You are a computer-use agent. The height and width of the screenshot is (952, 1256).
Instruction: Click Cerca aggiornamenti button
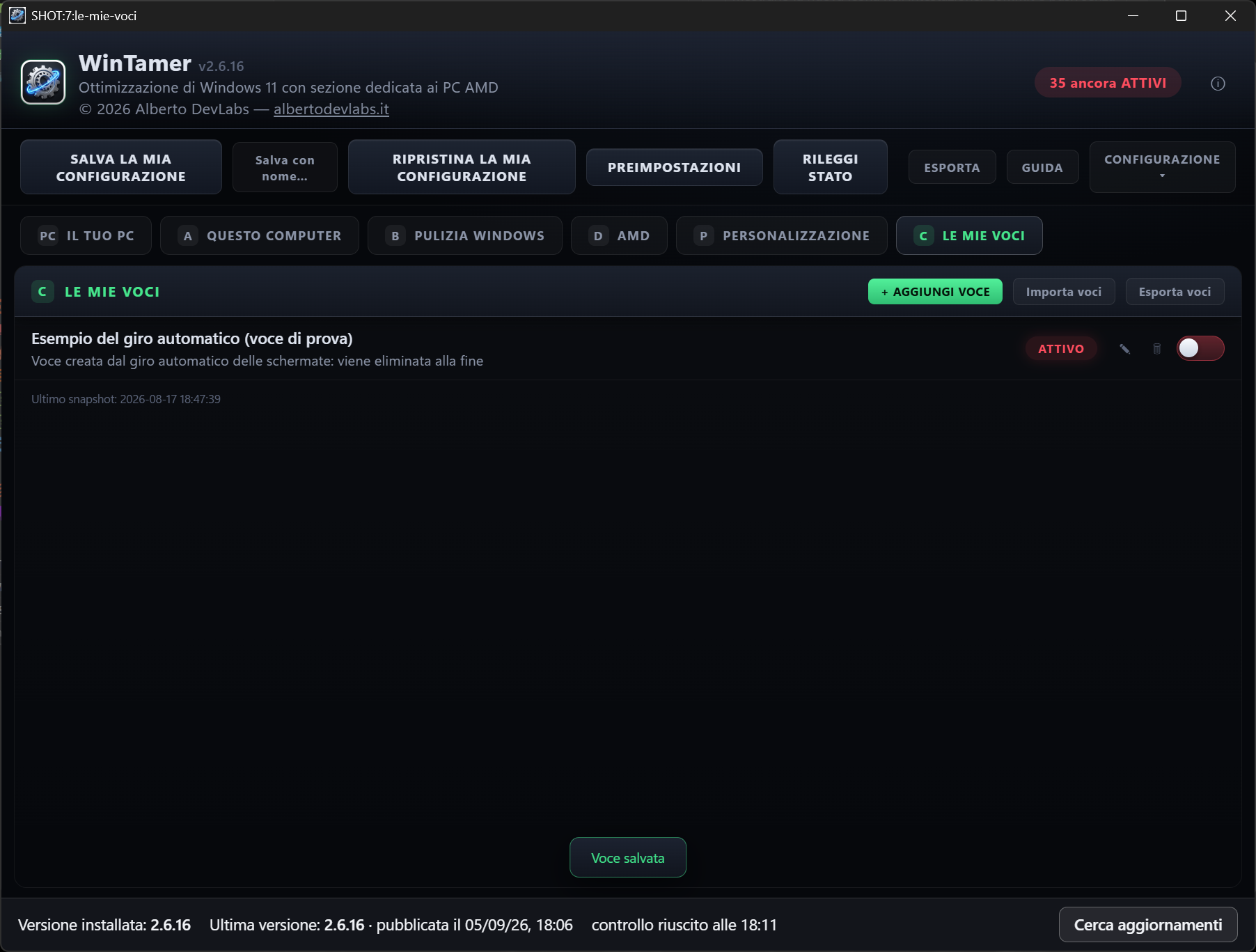[1148, 925]
